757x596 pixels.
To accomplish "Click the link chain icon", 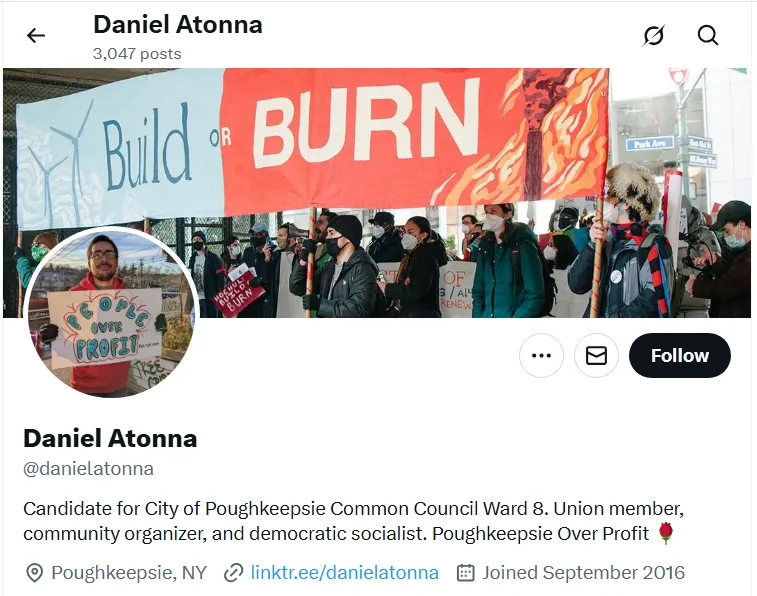I will (x=233, y=573).
